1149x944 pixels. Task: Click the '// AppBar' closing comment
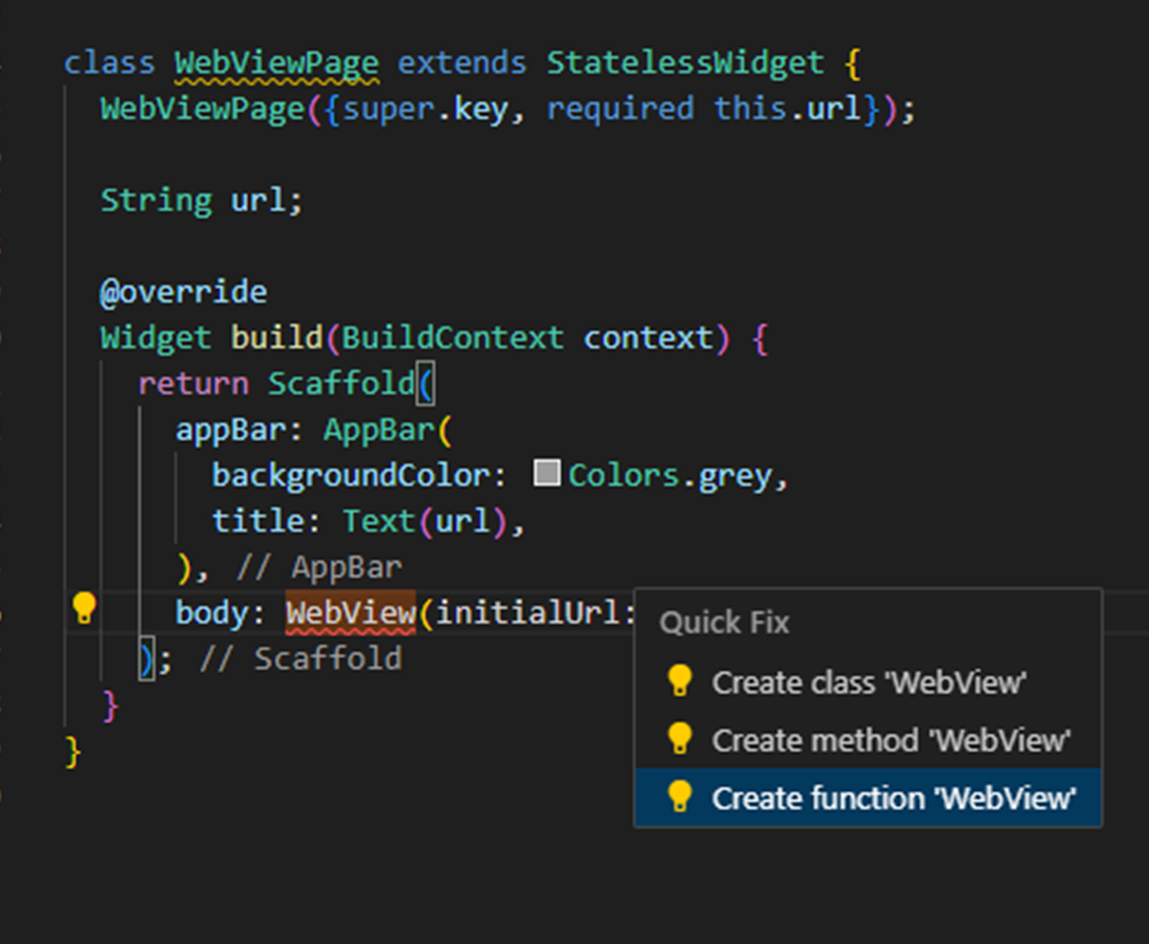(319, 567)
